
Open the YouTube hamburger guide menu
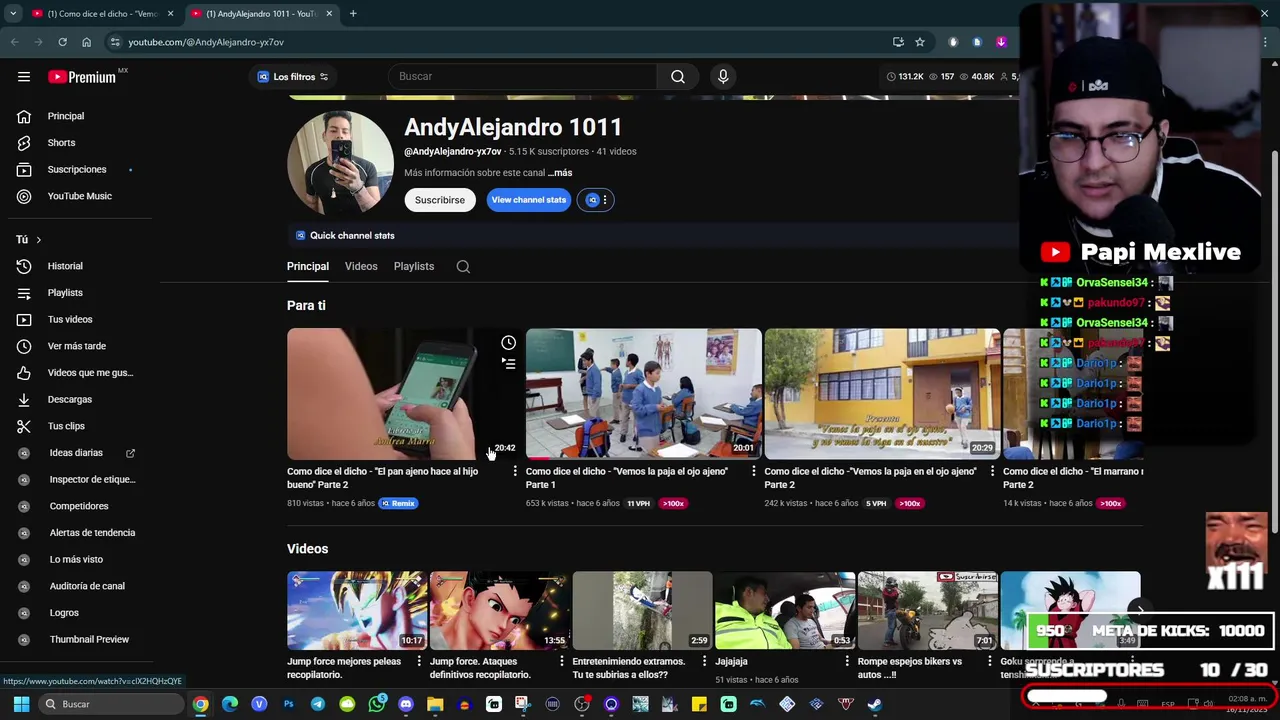point(24,76)
